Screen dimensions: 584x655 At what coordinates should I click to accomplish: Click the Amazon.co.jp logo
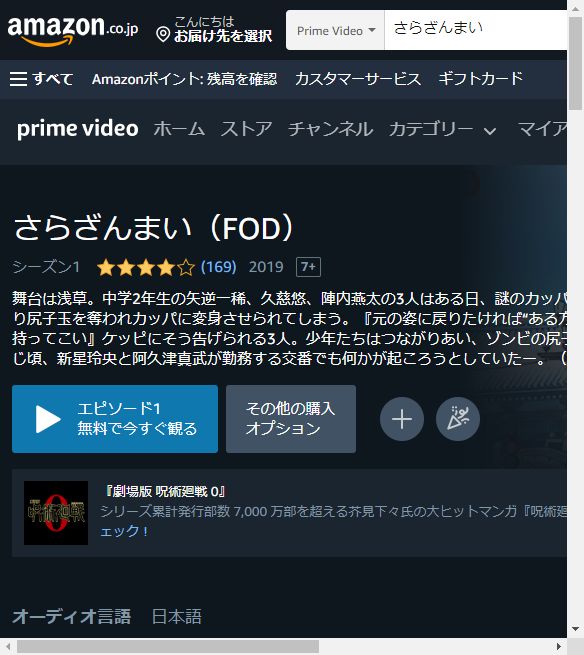tap(73, 30)
